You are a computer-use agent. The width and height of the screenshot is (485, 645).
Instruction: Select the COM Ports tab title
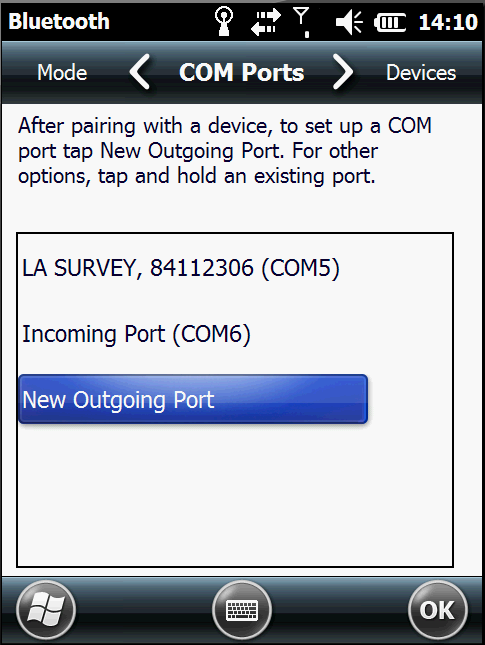point(241,72)
